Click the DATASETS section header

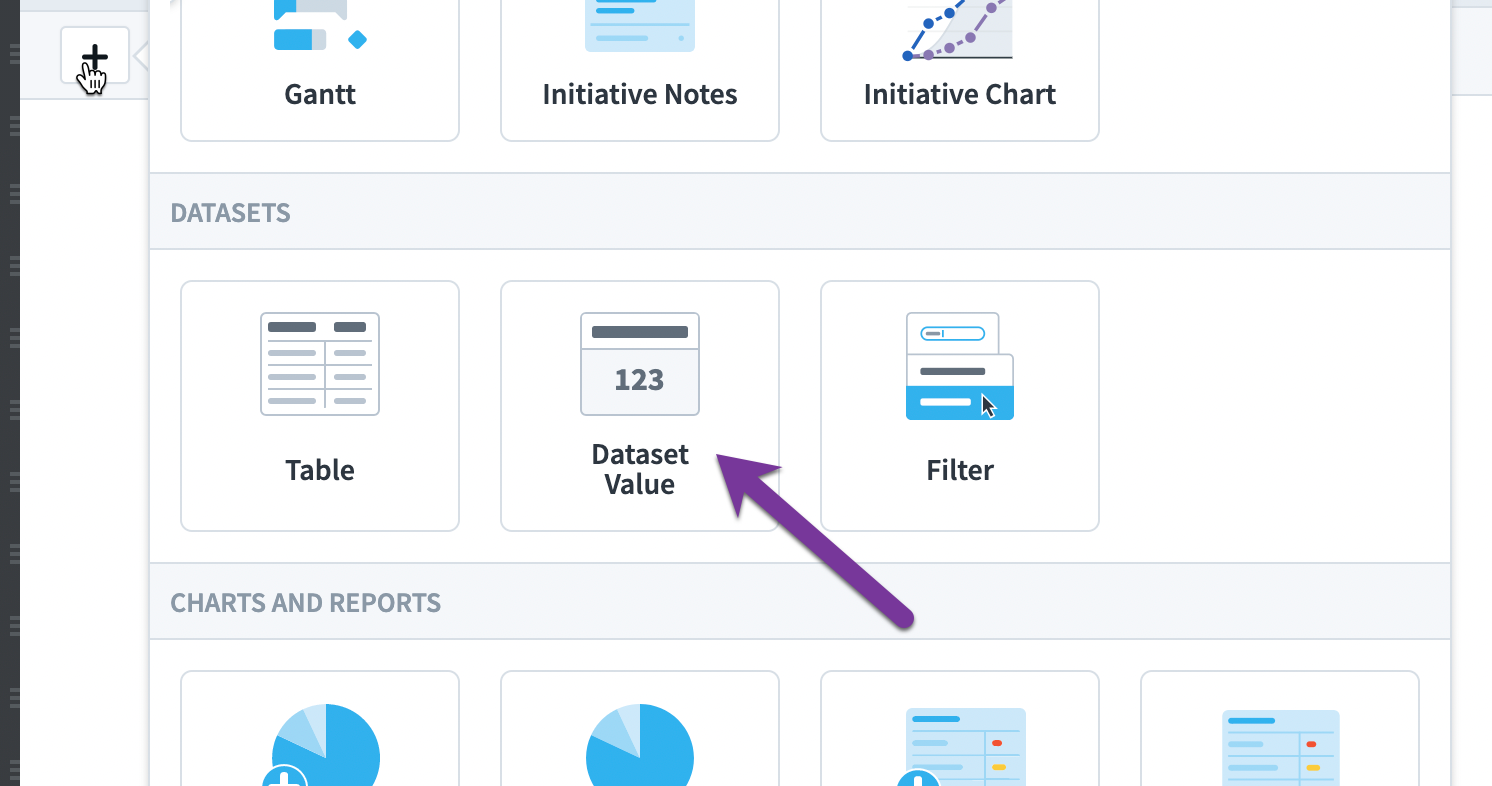click(x=230, y=213)
